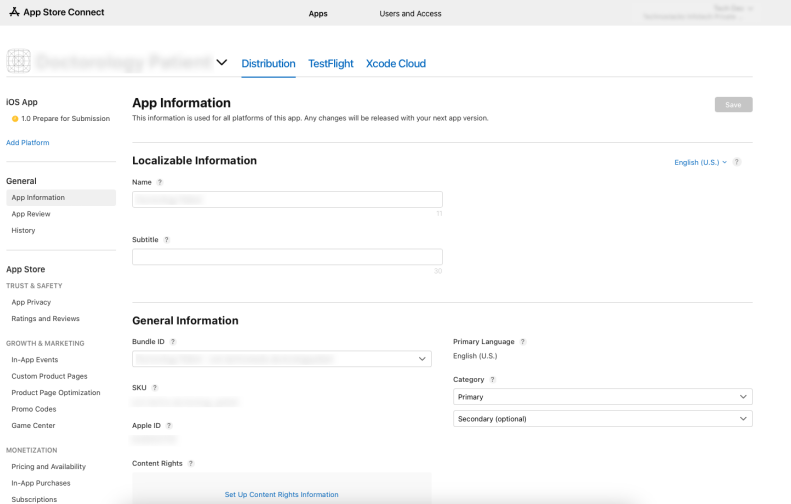Open help icon next to Primary Language
The image size is (791, 504).
pos(523,342)
